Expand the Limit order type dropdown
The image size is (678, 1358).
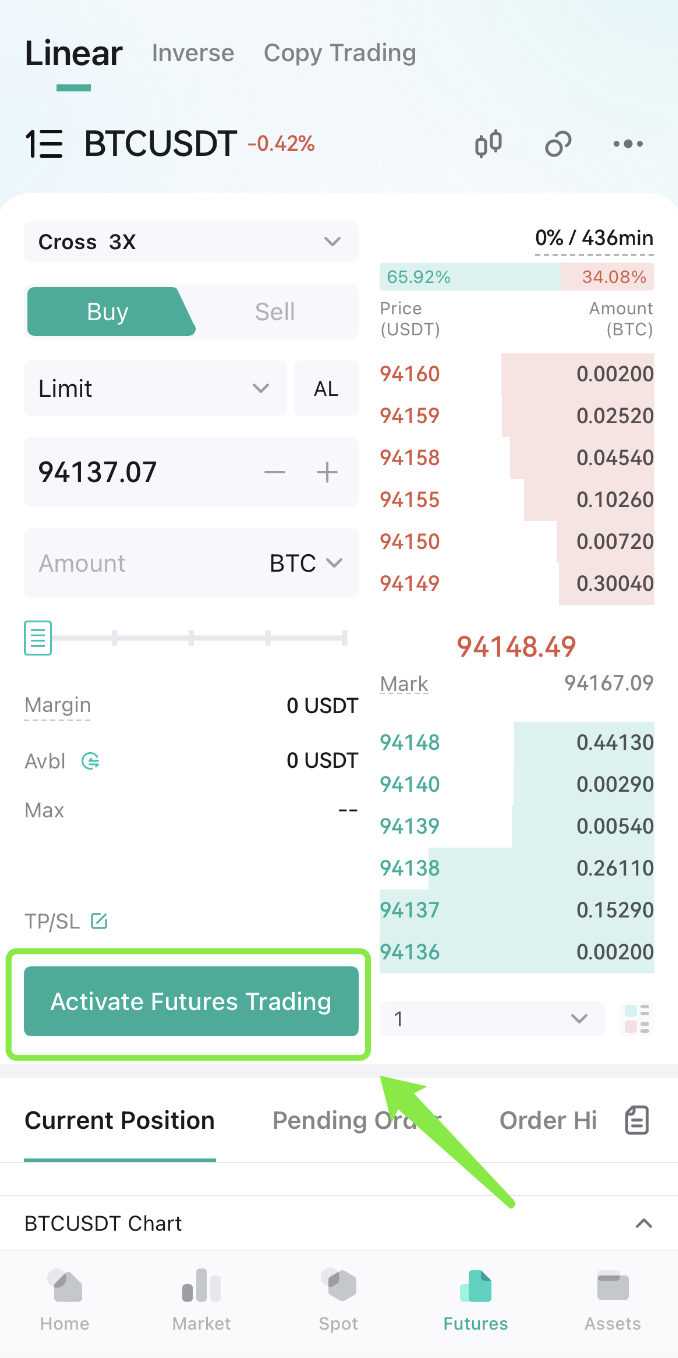(155, 388)
